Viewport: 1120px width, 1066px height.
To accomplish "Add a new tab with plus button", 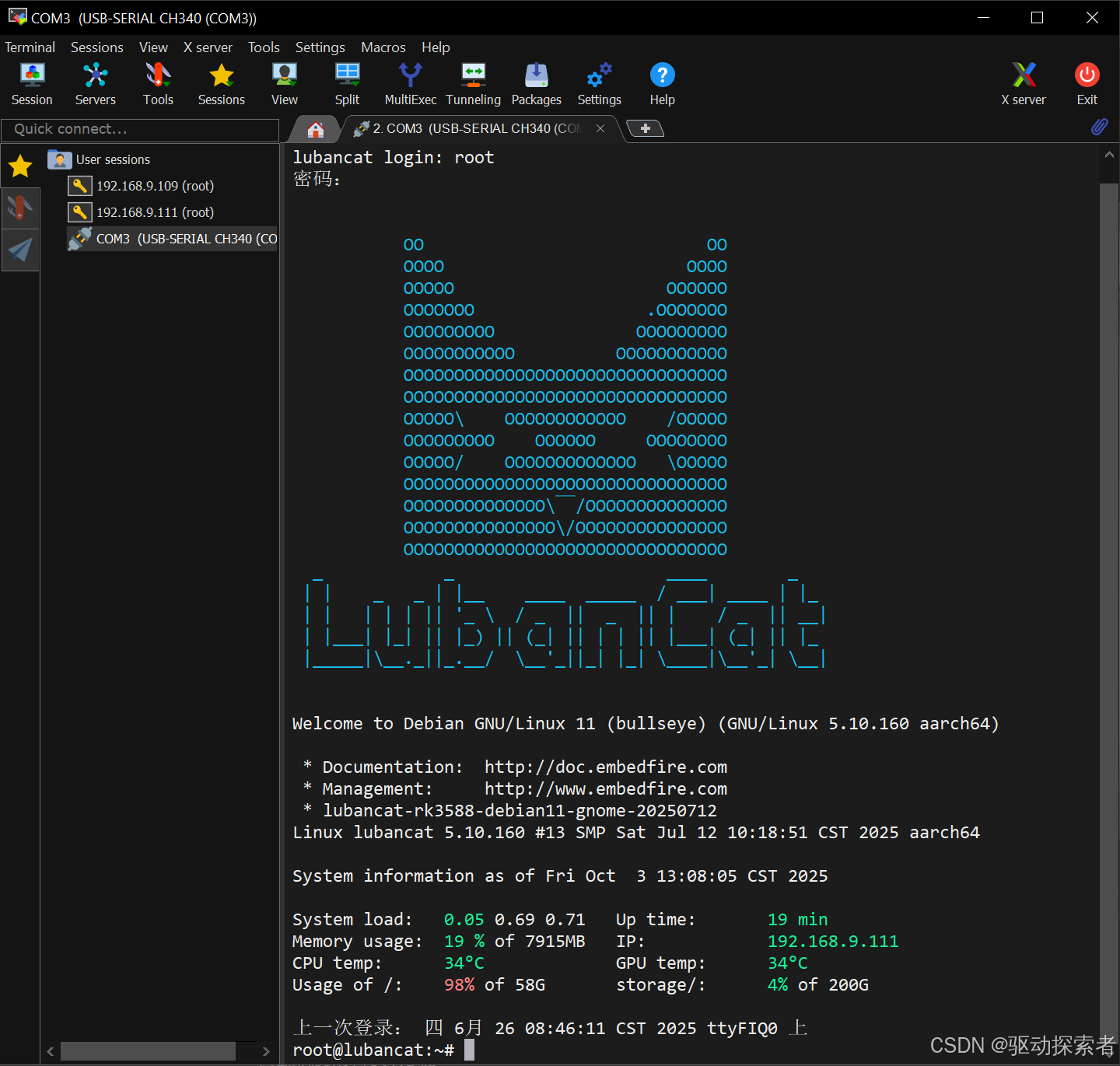I will click(645, 128).
